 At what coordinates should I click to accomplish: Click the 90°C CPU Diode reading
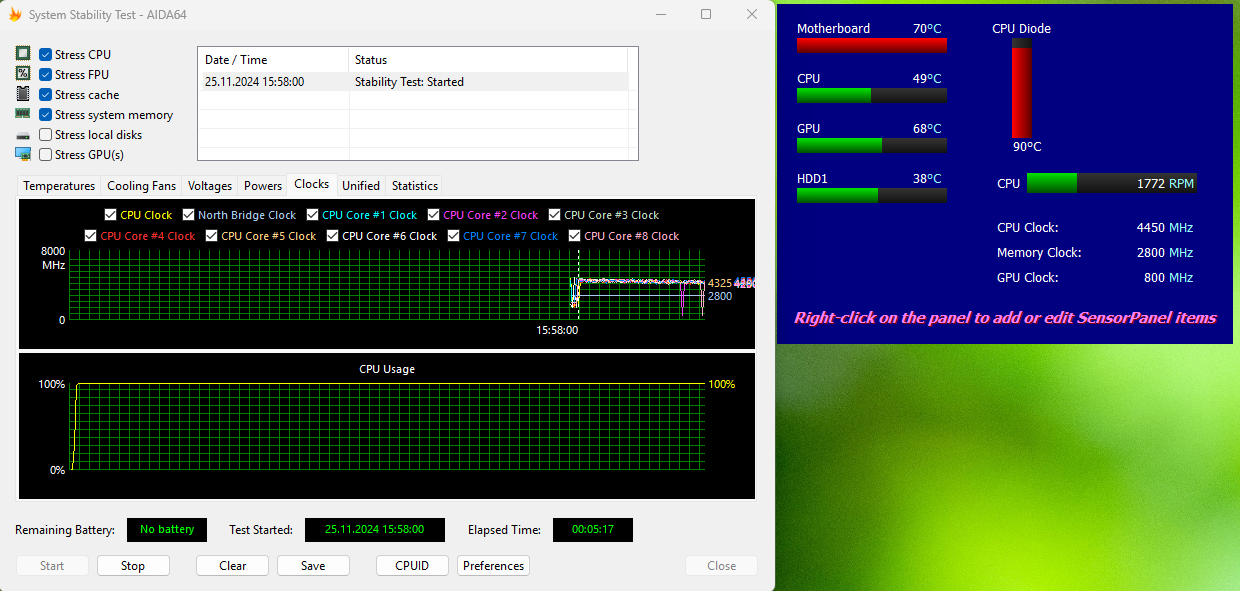pos(1027,147)
